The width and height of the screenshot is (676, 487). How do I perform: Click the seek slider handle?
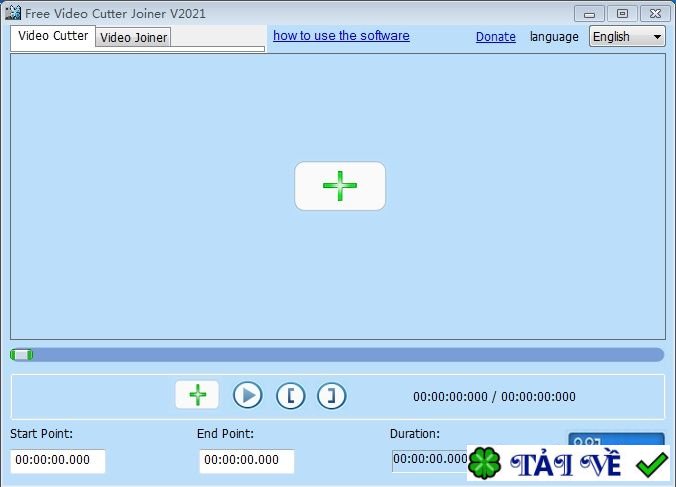pos(22,355)
